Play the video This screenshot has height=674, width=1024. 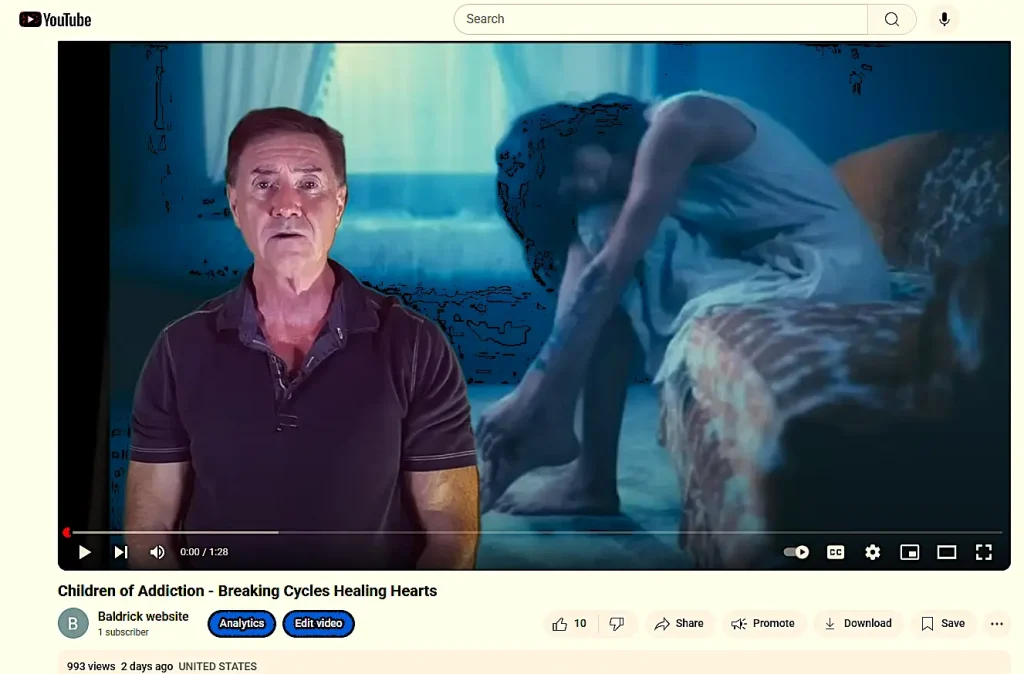click(x=84, y=553)
